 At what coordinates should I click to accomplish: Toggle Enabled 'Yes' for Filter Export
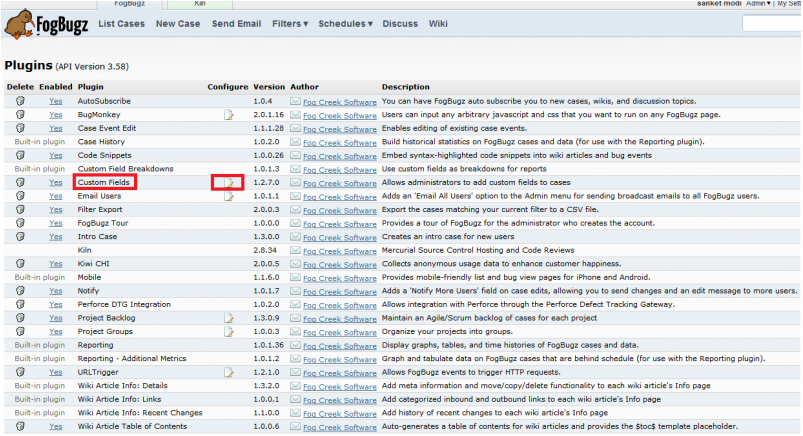click(55, 210)
